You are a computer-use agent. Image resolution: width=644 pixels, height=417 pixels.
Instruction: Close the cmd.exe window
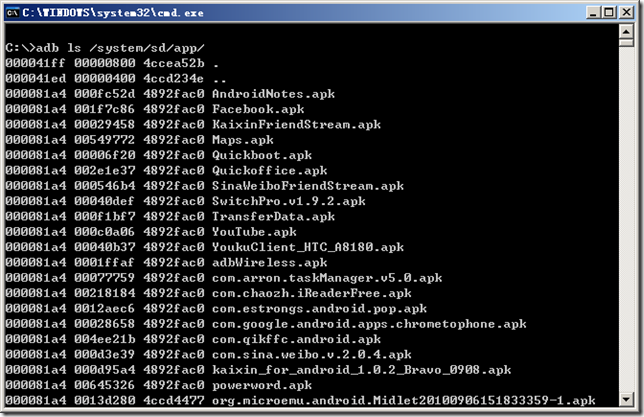pos(626,13)
